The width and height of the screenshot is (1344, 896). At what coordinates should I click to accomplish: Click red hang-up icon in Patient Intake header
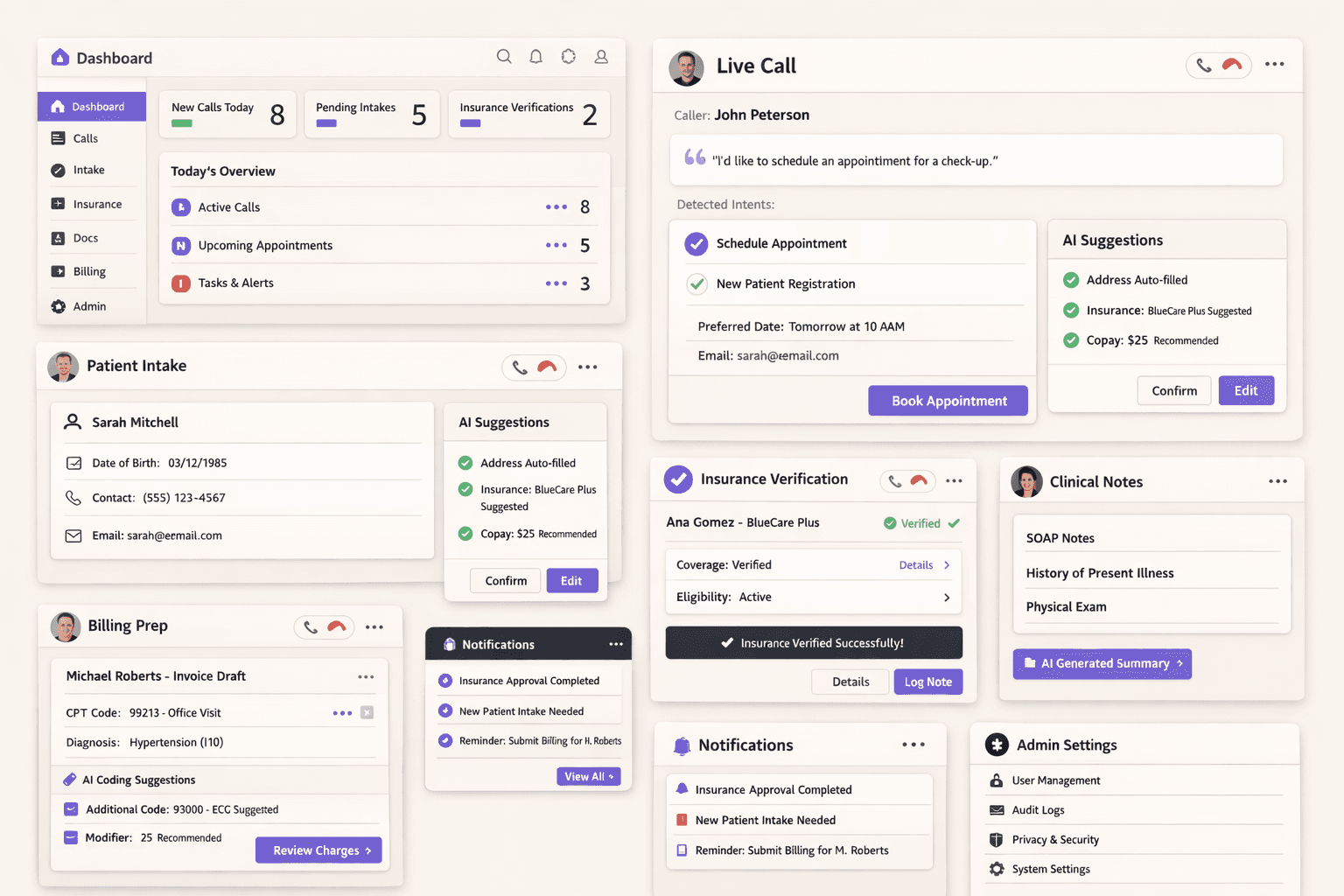[x=547, y=367]
